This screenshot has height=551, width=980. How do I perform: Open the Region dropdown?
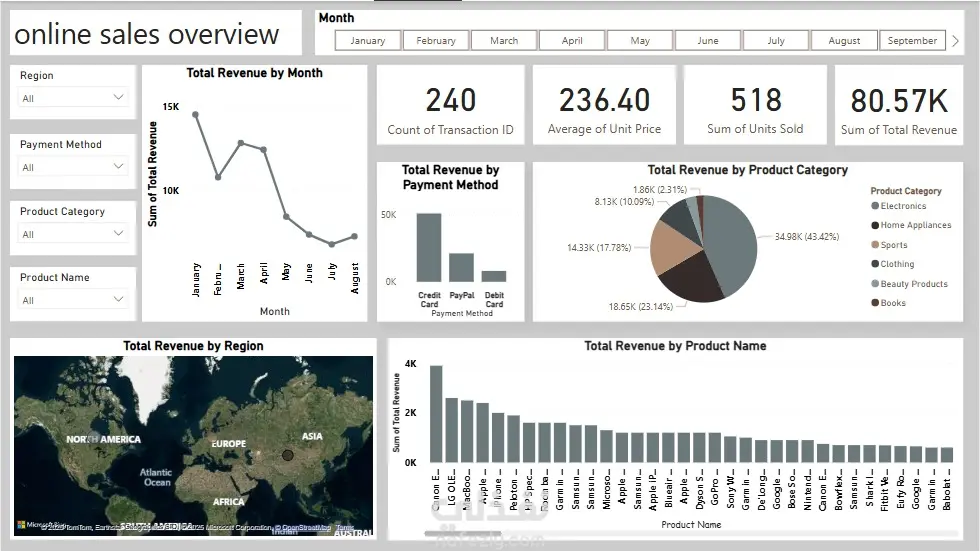tap(72, 97)
